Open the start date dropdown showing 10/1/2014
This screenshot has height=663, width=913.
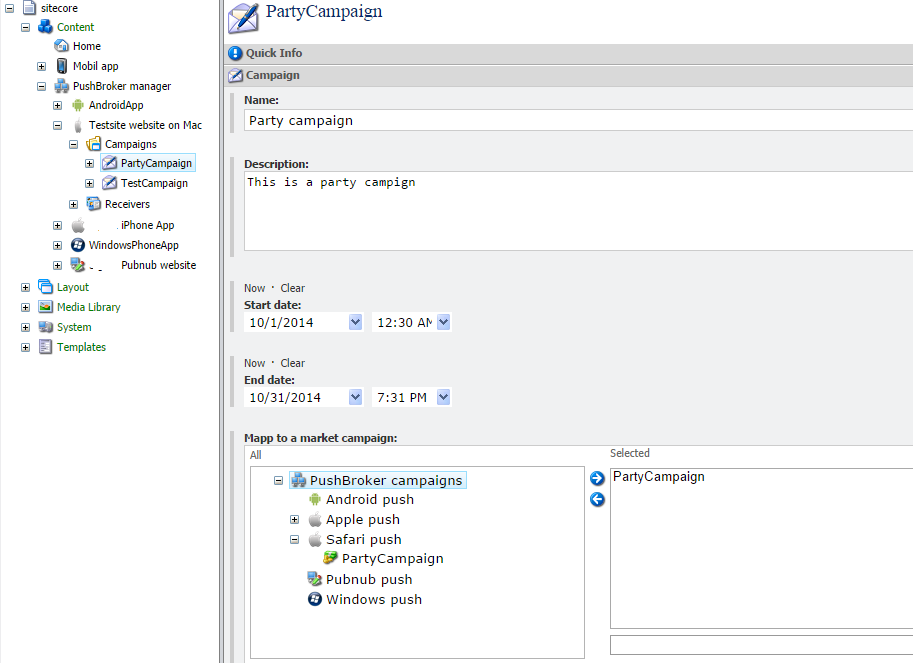pyautogui.click(x=356, y=322)
